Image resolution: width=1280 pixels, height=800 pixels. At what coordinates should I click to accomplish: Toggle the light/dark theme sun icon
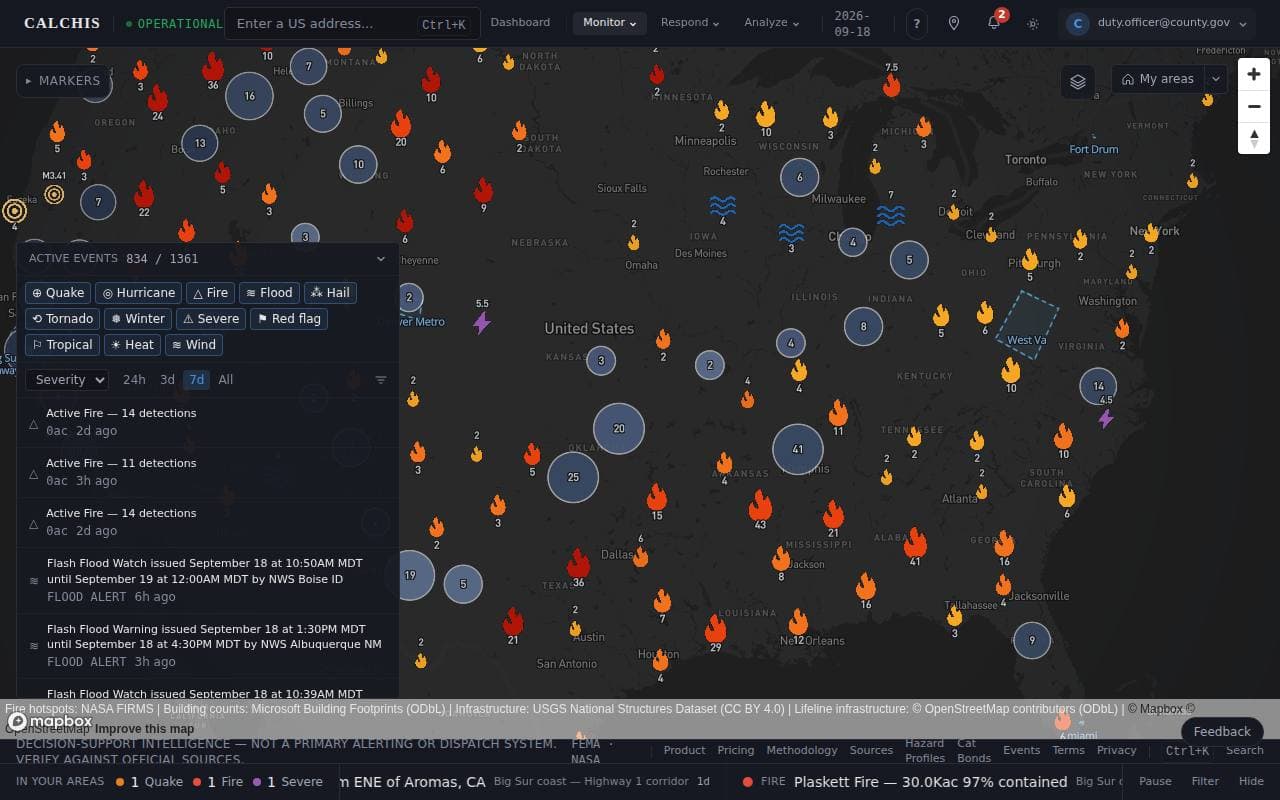[x=1033, y=23]
